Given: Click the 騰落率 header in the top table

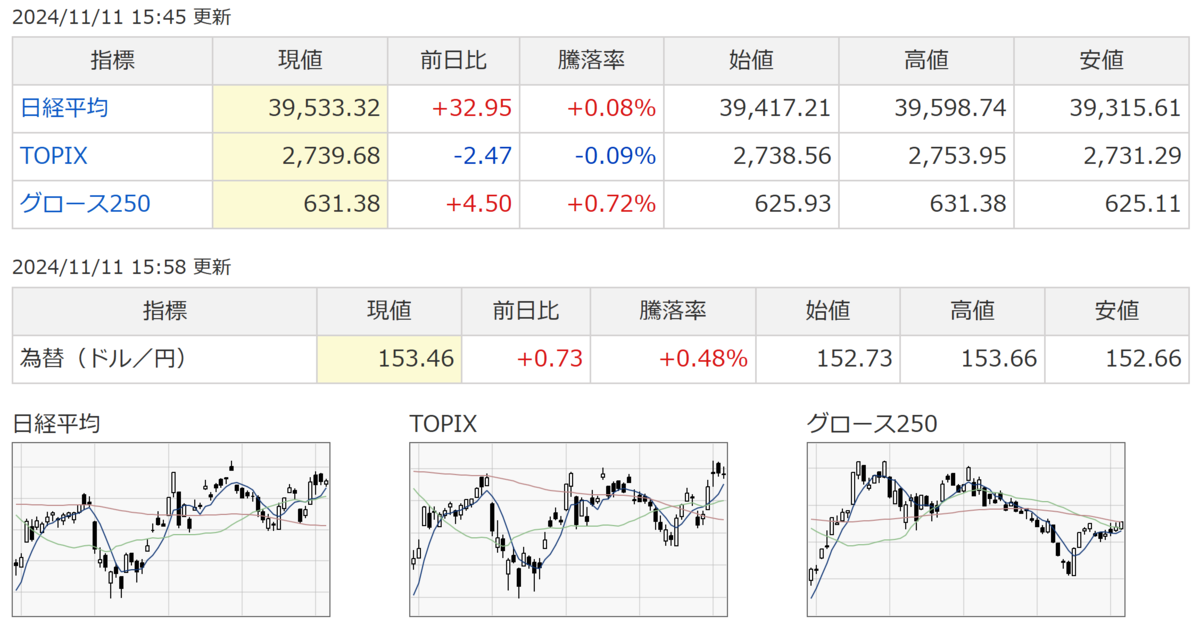Looking at the screenshot, I should click(591, 61).
